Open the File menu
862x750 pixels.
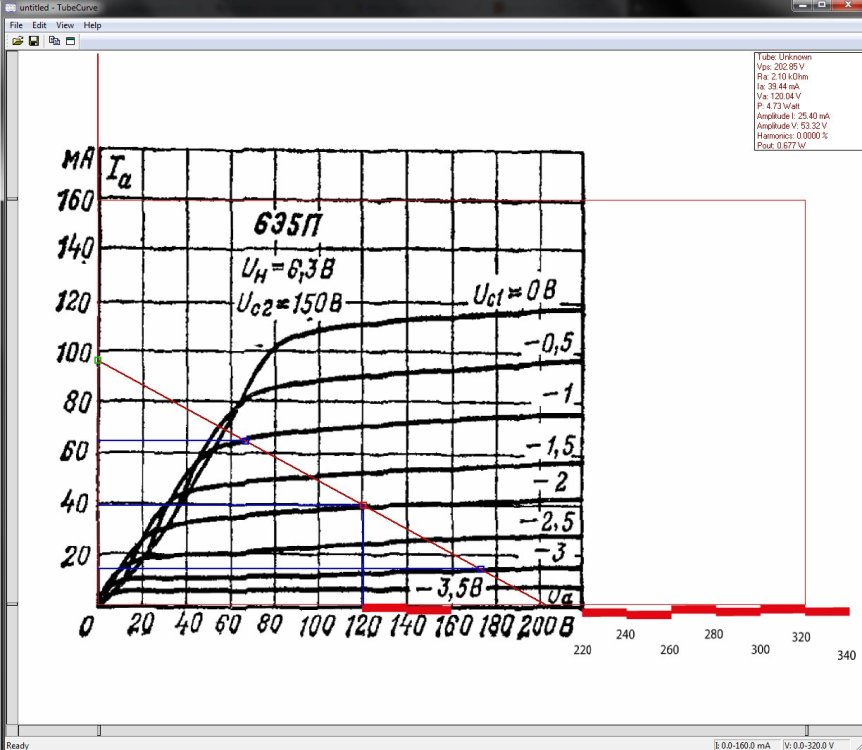pyautogui.click(x=16, y=24)
